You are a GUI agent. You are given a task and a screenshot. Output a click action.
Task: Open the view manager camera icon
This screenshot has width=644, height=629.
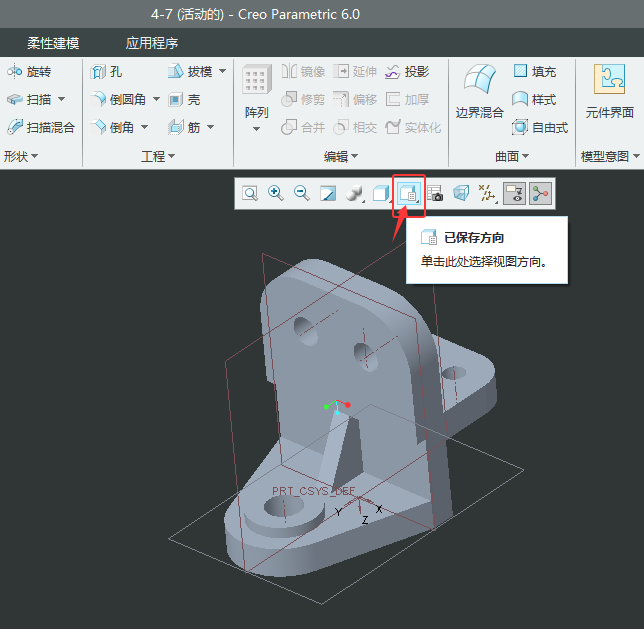coord(435,193)
